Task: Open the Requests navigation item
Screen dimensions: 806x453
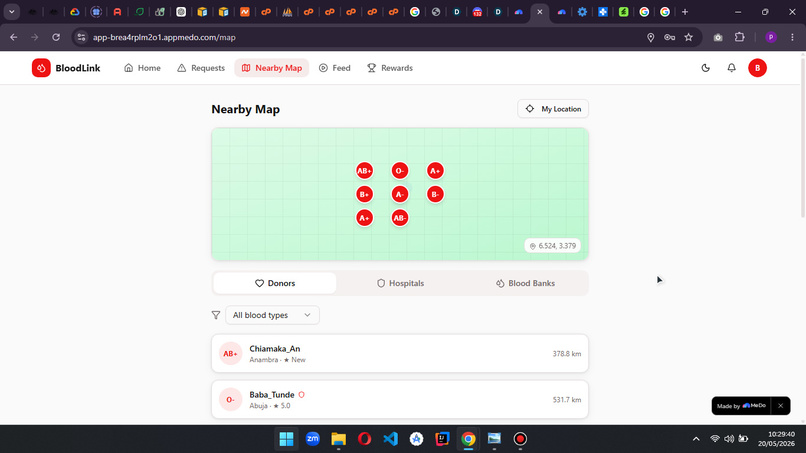Action: tap(201, 68)
